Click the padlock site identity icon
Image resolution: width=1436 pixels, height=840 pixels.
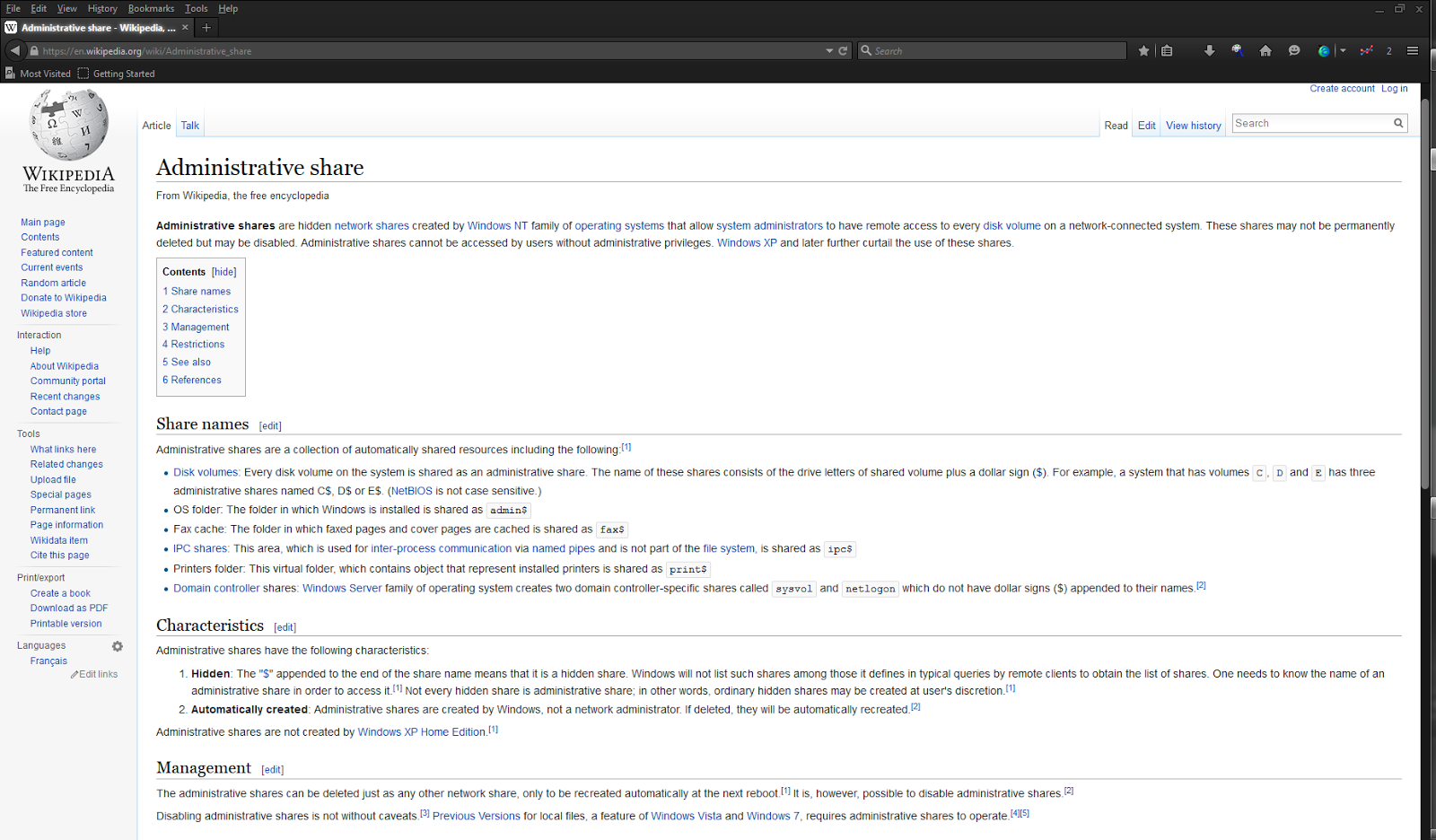[34, 51]
